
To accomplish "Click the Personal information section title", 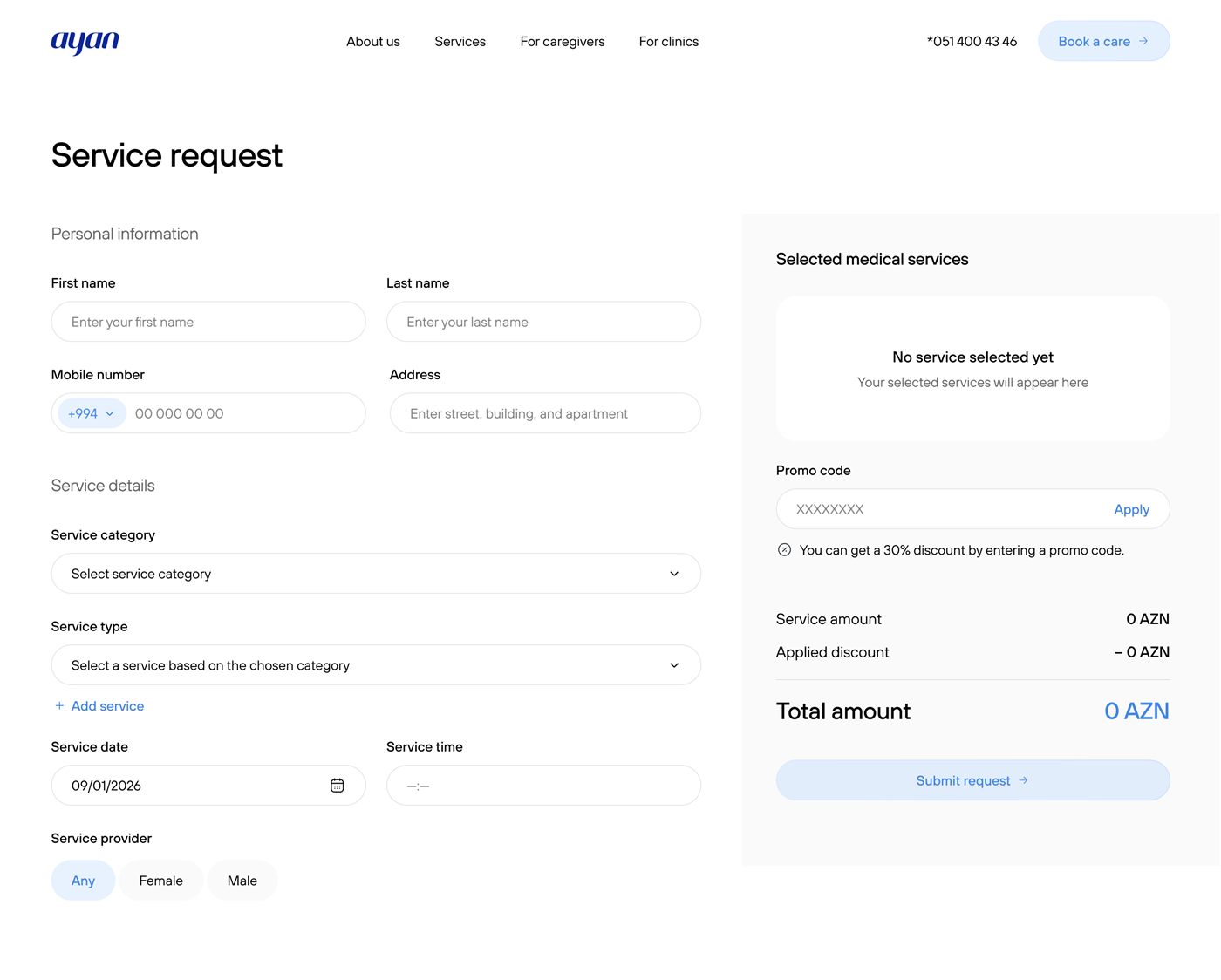I will point(125,234).
